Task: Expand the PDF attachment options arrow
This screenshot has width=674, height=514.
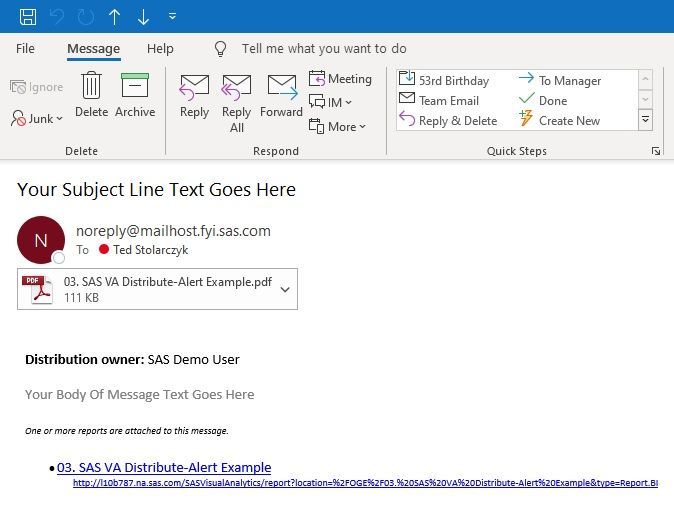Action: (285, 289)
